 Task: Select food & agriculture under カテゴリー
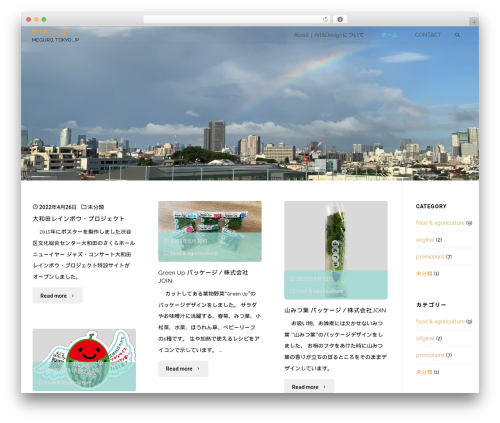440,321
